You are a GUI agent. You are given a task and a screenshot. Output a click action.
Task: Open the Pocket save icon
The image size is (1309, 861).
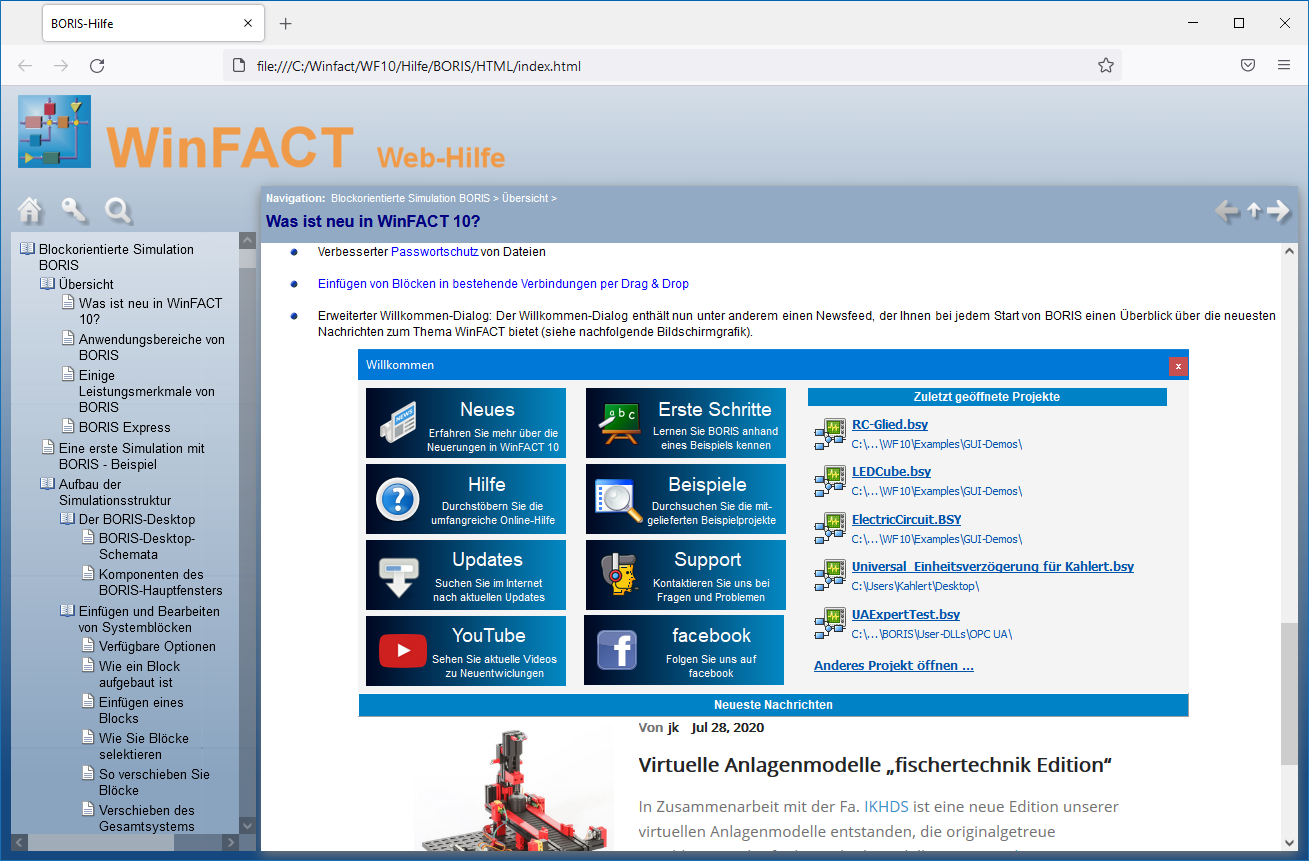[1248, 66]
